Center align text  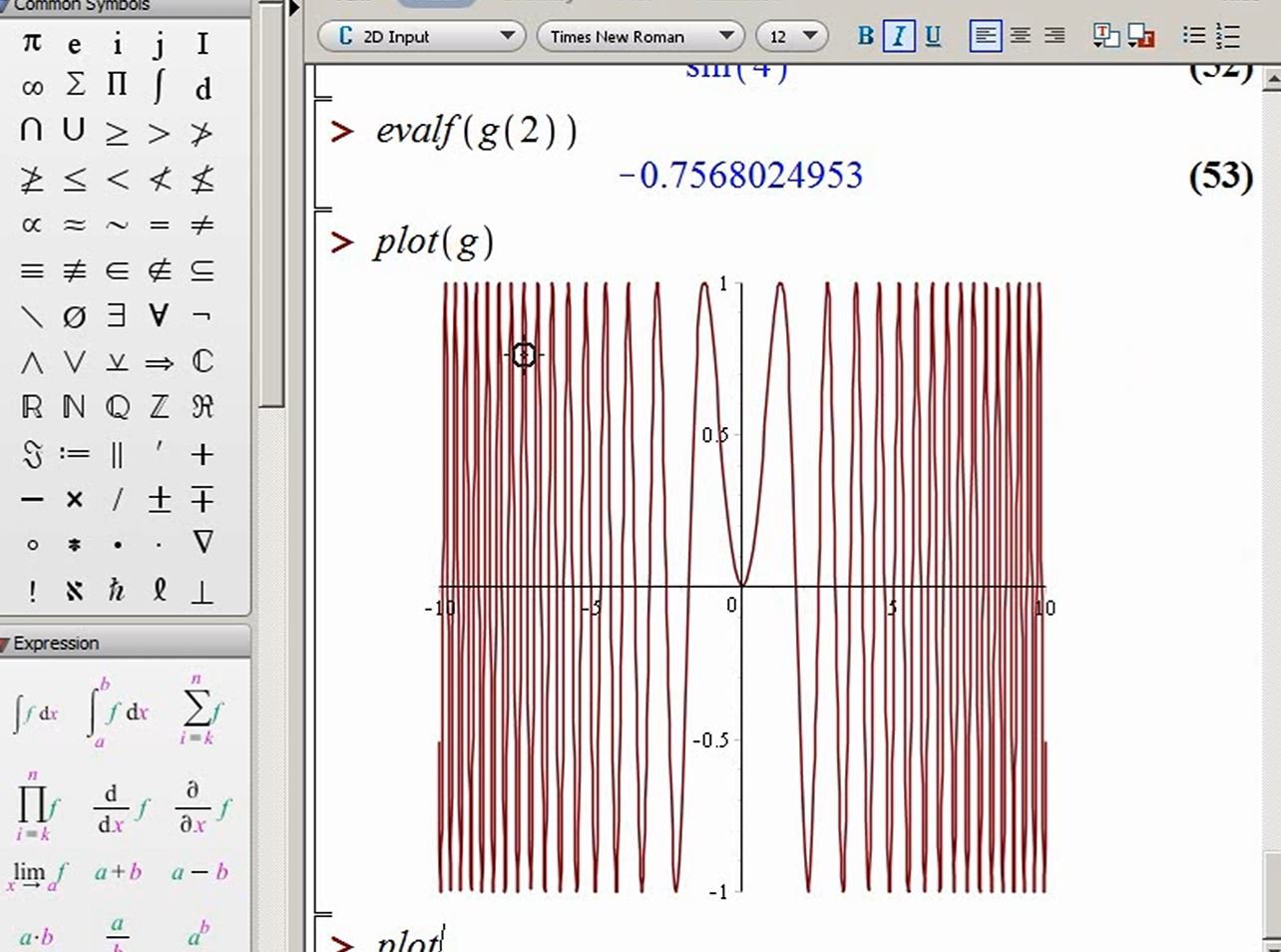[x=1020, y=37]
